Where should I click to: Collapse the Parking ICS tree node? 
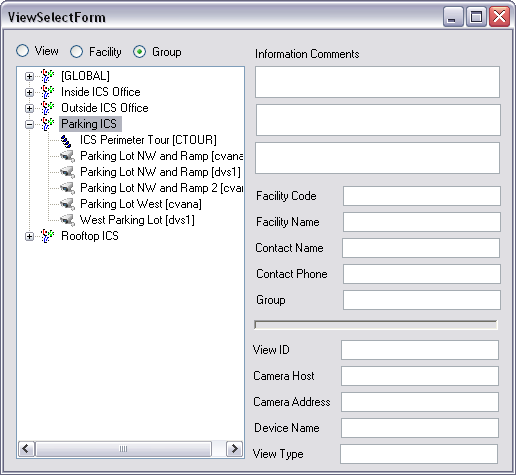coord(29,124)
